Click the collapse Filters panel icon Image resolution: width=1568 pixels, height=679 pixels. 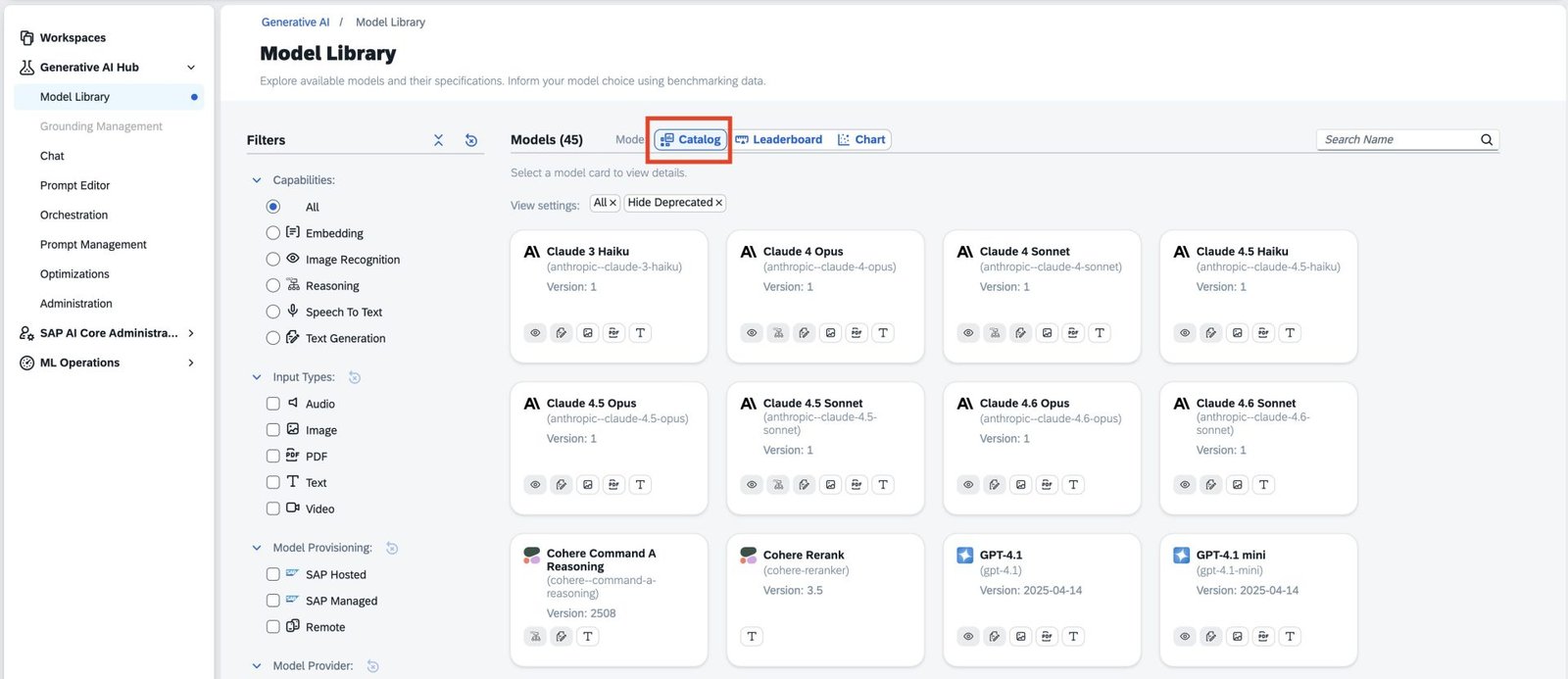(x=438, y=140)
